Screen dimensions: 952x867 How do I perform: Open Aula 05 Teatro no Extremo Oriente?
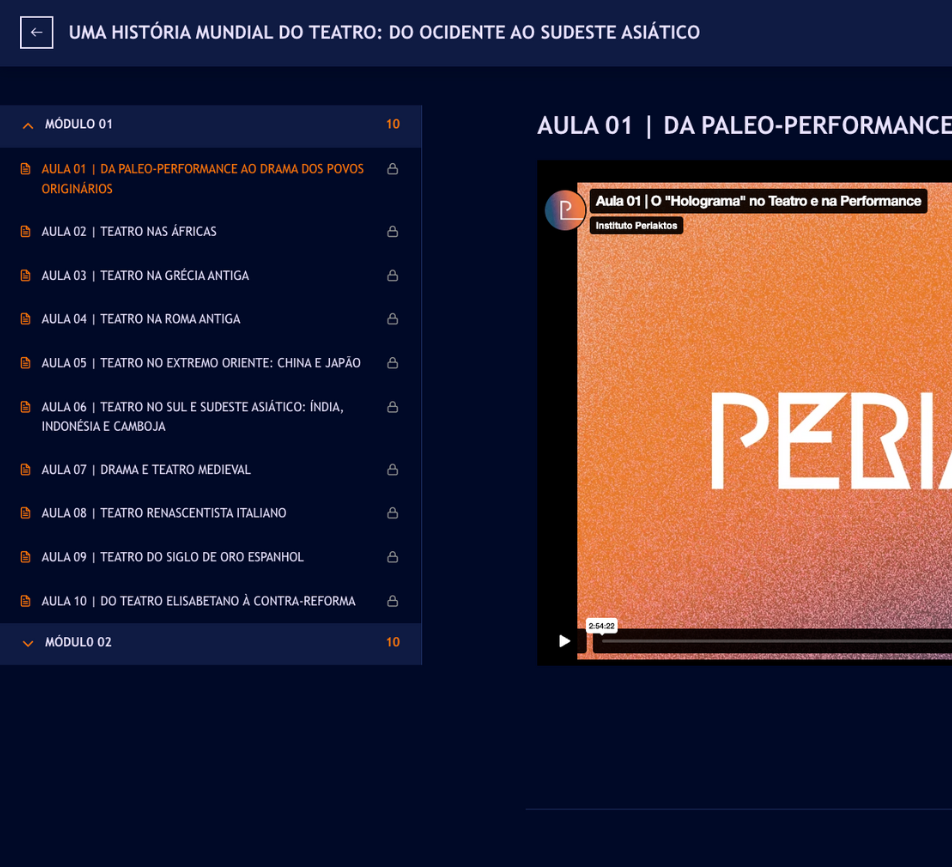[201, 363]
